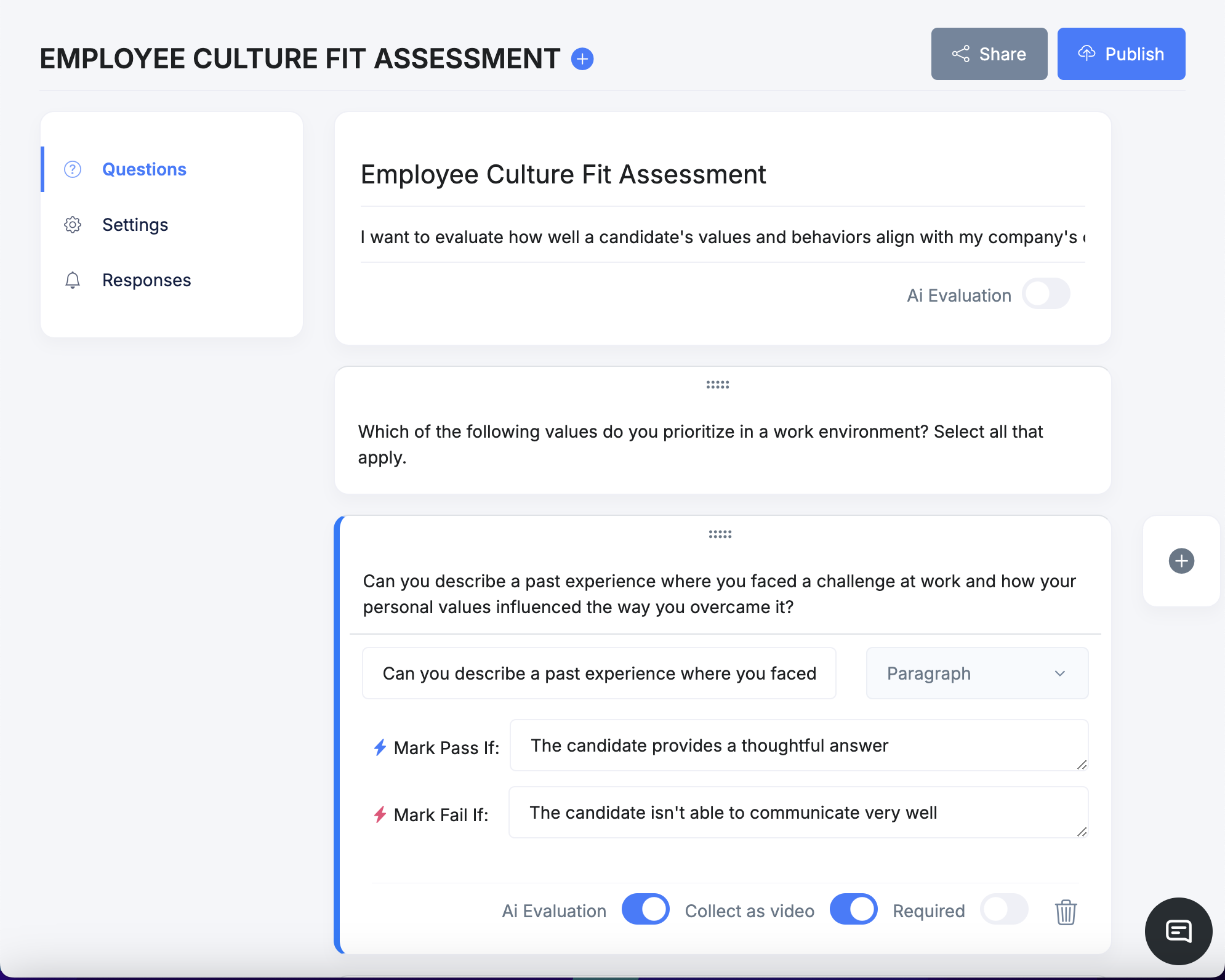Open the Questions tab in the sidebar
1225x980 pixels.
pyautogui.click(x=144, y=169)
